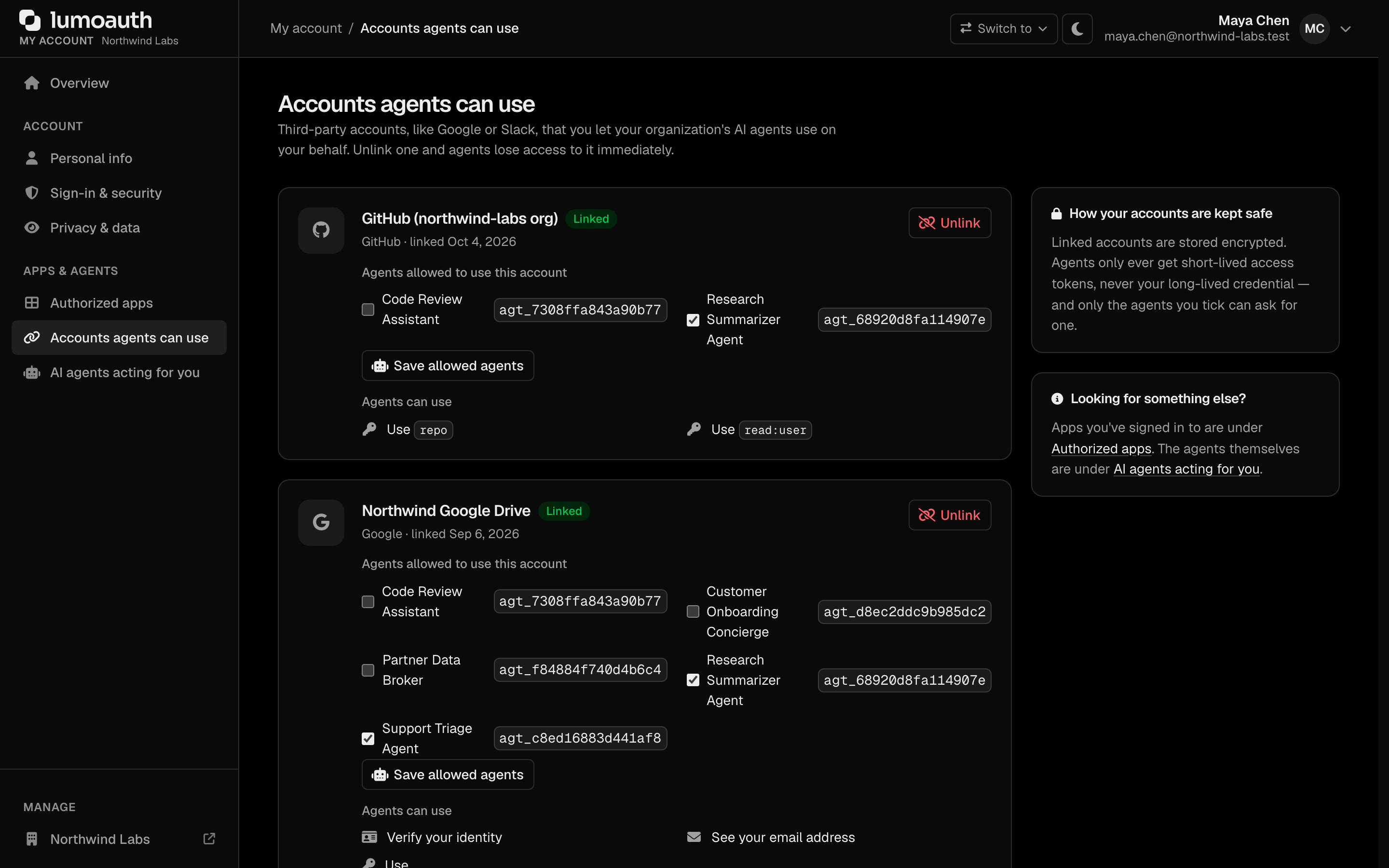Screen dimensions: 1389x868
Task: Check Code Review Assistant for Google Drive
Action: click(x=368, y=602)
